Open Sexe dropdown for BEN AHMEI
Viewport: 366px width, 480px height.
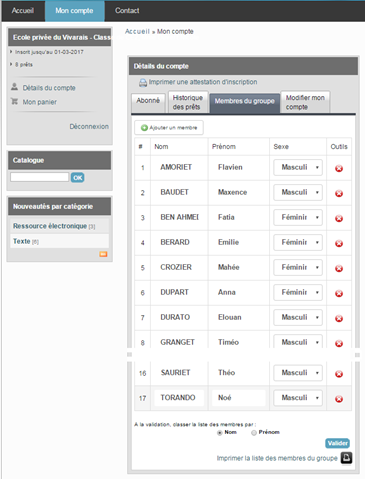coord(298,217)
